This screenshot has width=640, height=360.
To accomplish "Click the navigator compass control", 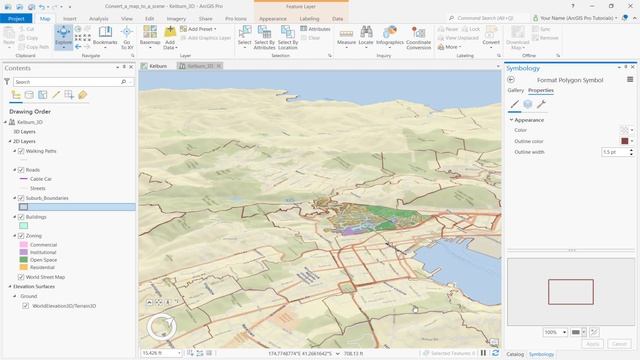I will [x=162, y=327].
